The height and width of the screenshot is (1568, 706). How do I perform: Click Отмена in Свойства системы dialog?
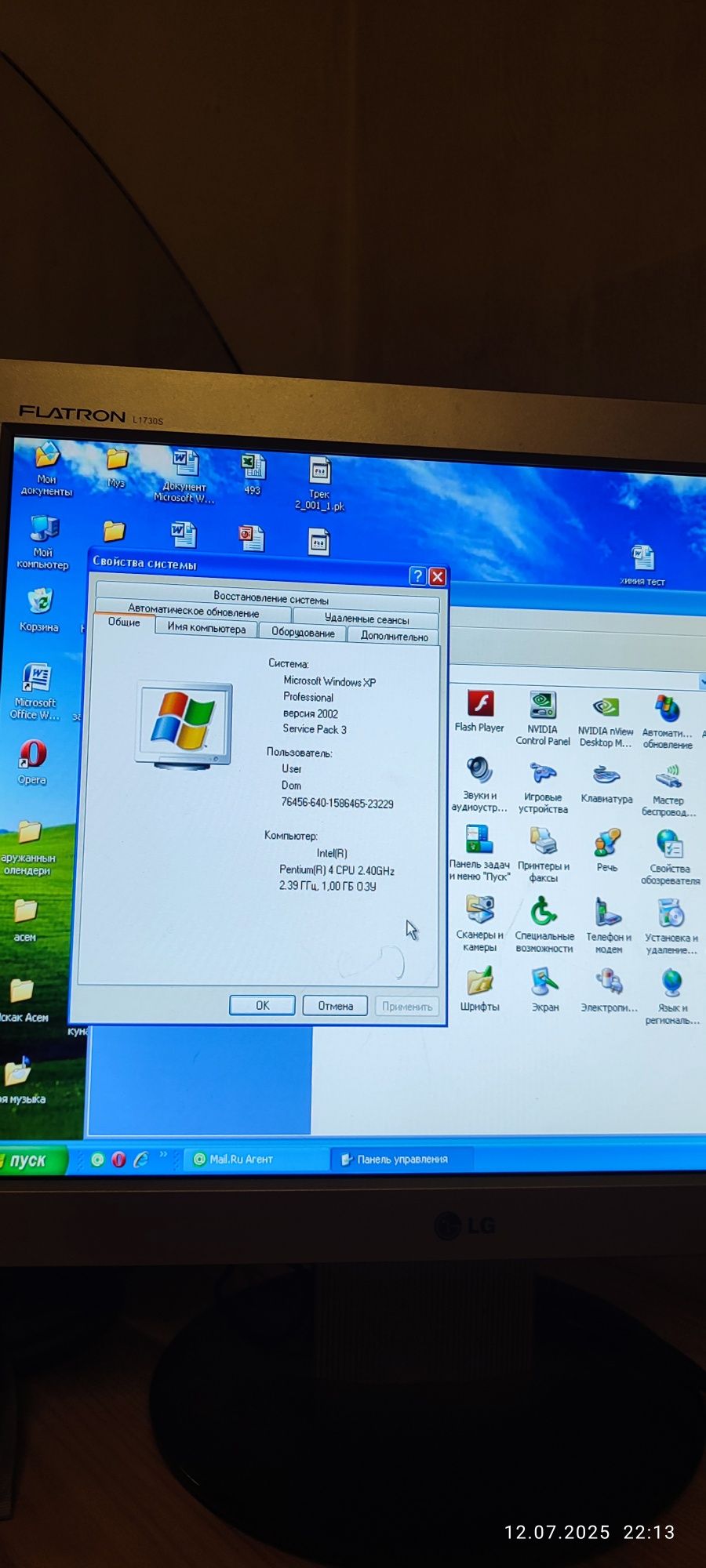click(335, 1006)
